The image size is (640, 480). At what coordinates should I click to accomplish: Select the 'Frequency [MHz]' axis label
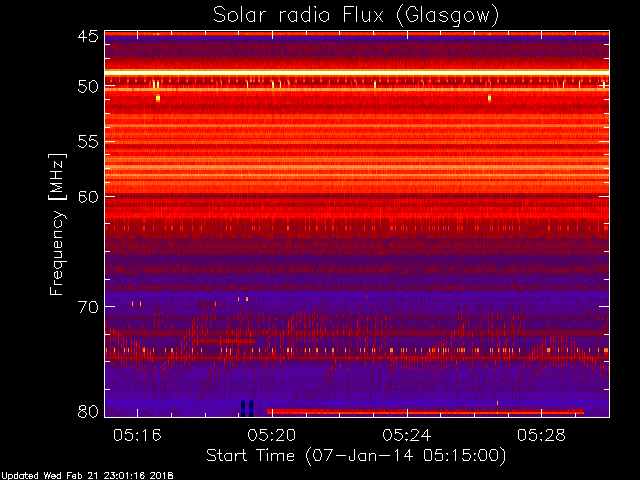pyautogui.click(x=57, y=224)
